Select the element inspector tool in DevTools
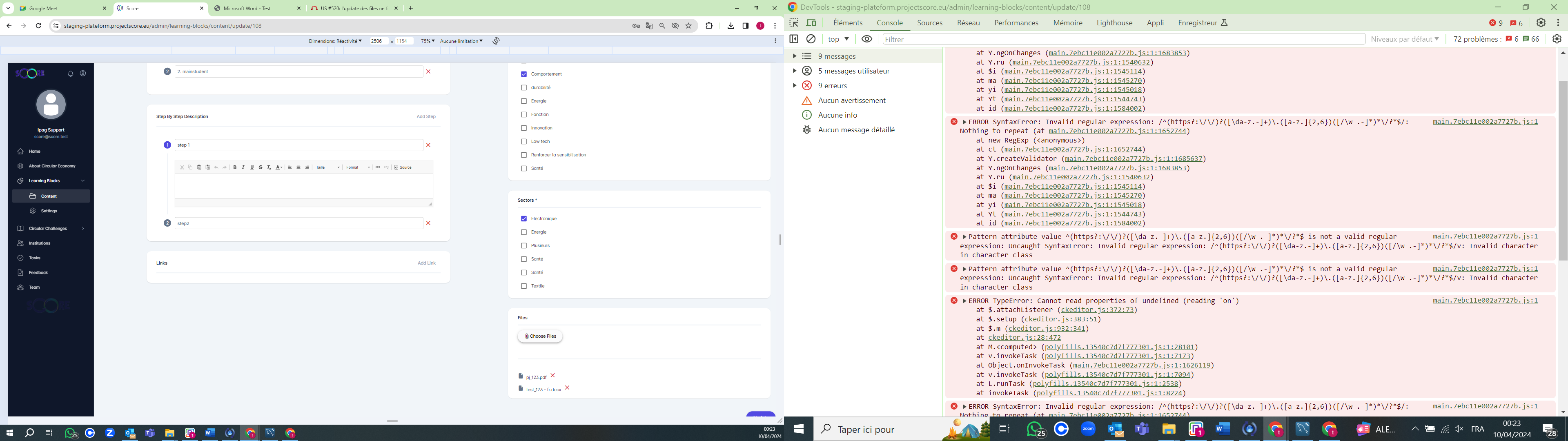 (x=794, y=23)
